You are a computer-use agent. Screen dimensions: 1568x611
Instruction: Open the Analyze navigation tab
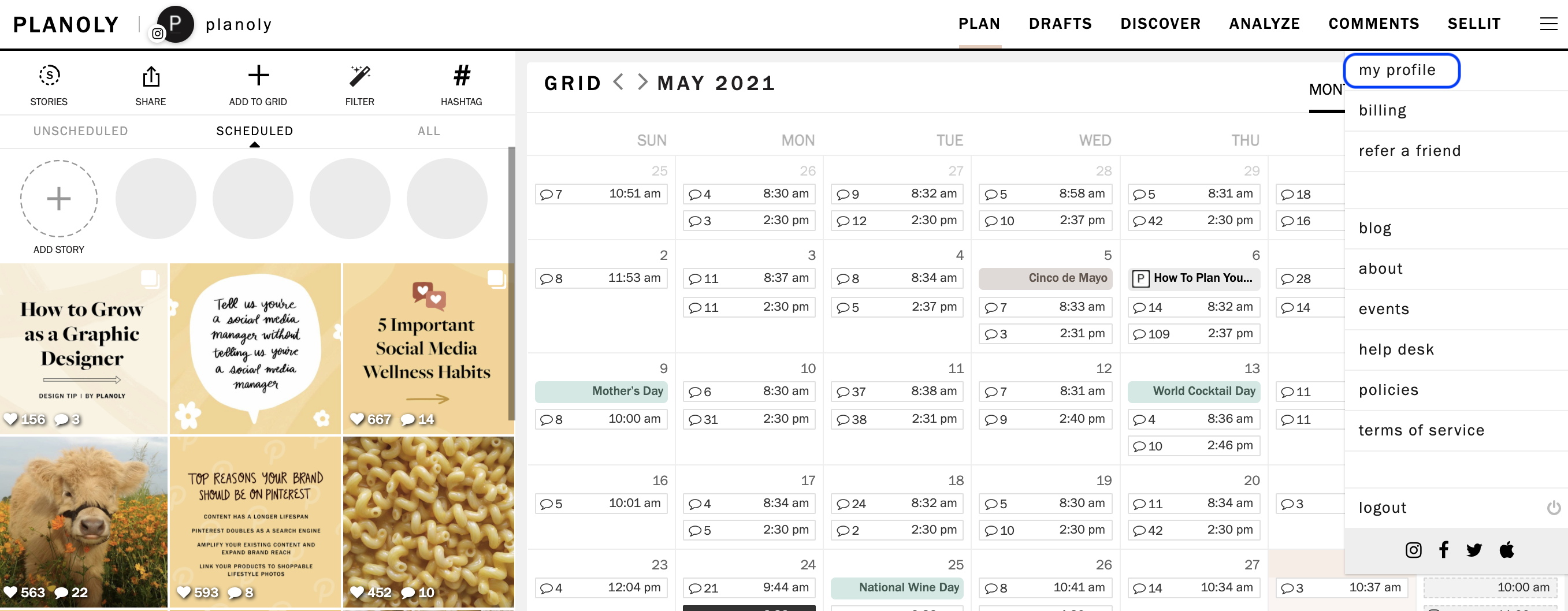pos(1264,24)
